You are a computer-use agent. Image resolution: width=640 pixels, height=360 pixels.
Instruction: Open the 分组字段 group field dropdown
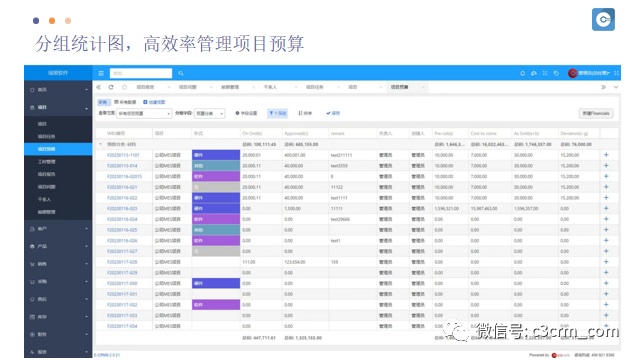tap(209, 113)
